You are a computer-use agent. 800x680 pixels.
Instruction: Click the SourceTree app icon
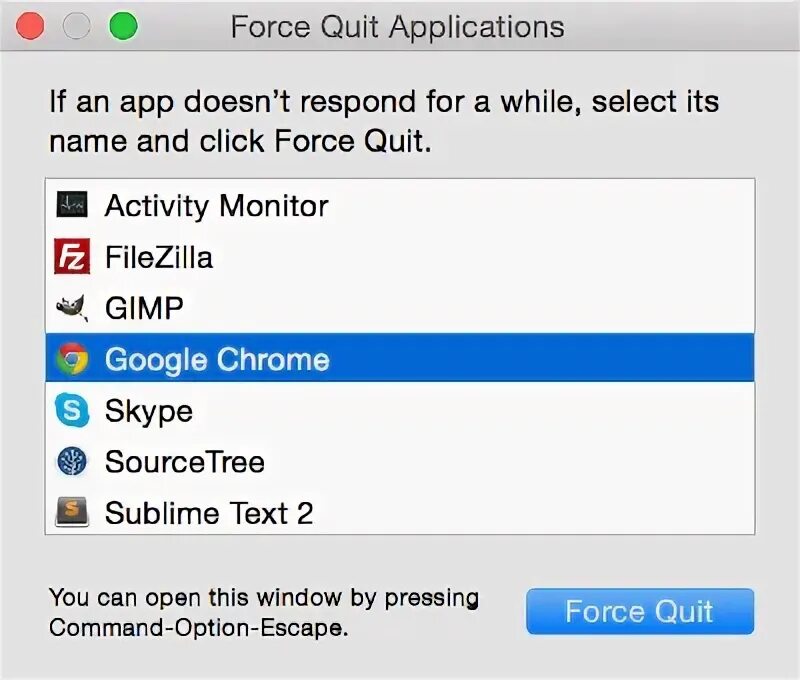click(x=72, y=461)
